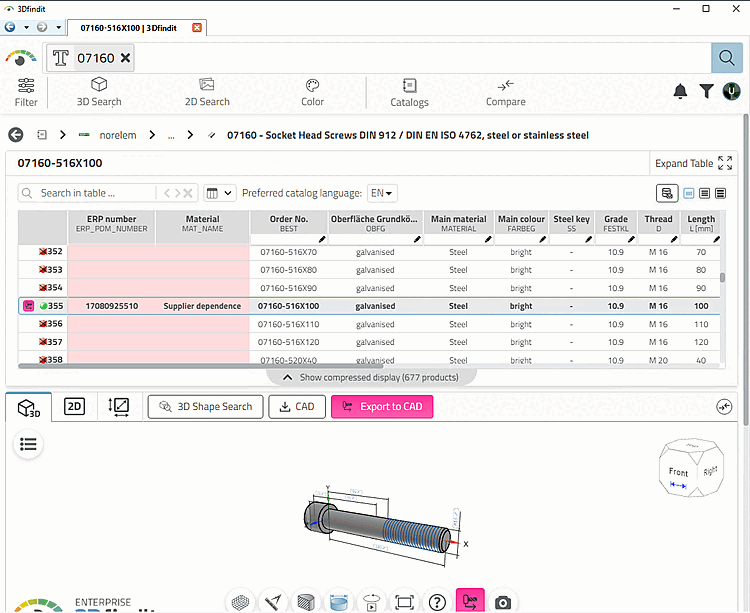Start a 3D Search

[x=99, y=93]
